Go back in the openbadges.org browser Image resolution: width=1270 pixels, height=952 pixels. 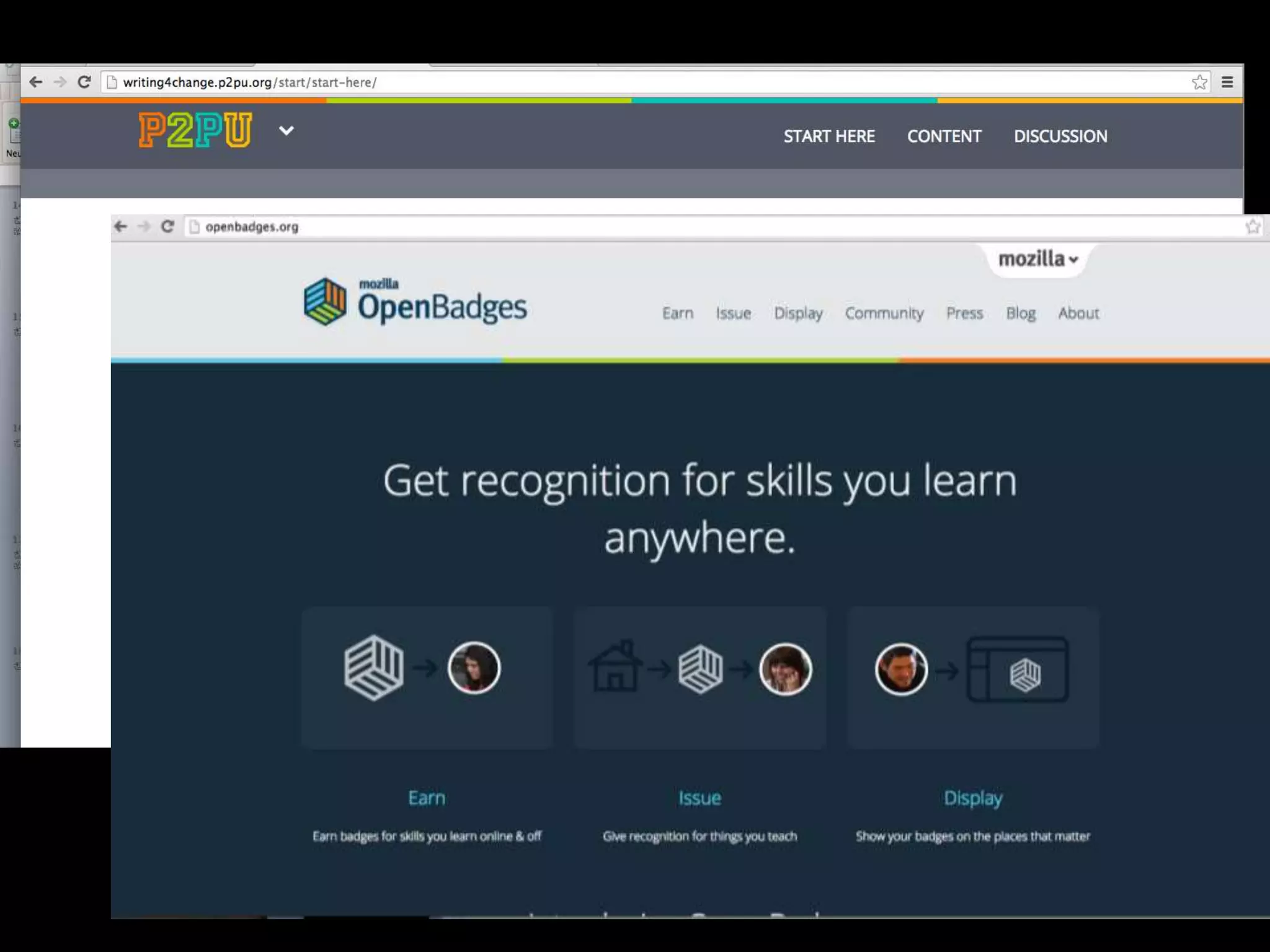tap(121, 227)
